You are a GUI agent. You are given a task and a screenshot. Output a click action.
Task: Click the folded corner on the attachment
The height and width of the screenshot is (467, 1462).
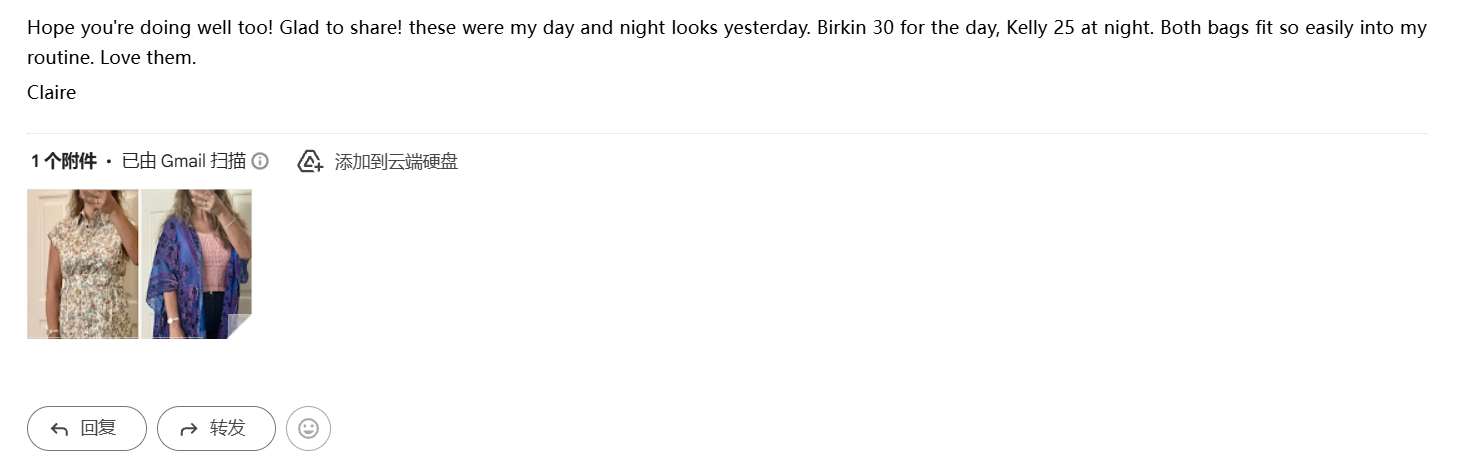coord(240,327)
